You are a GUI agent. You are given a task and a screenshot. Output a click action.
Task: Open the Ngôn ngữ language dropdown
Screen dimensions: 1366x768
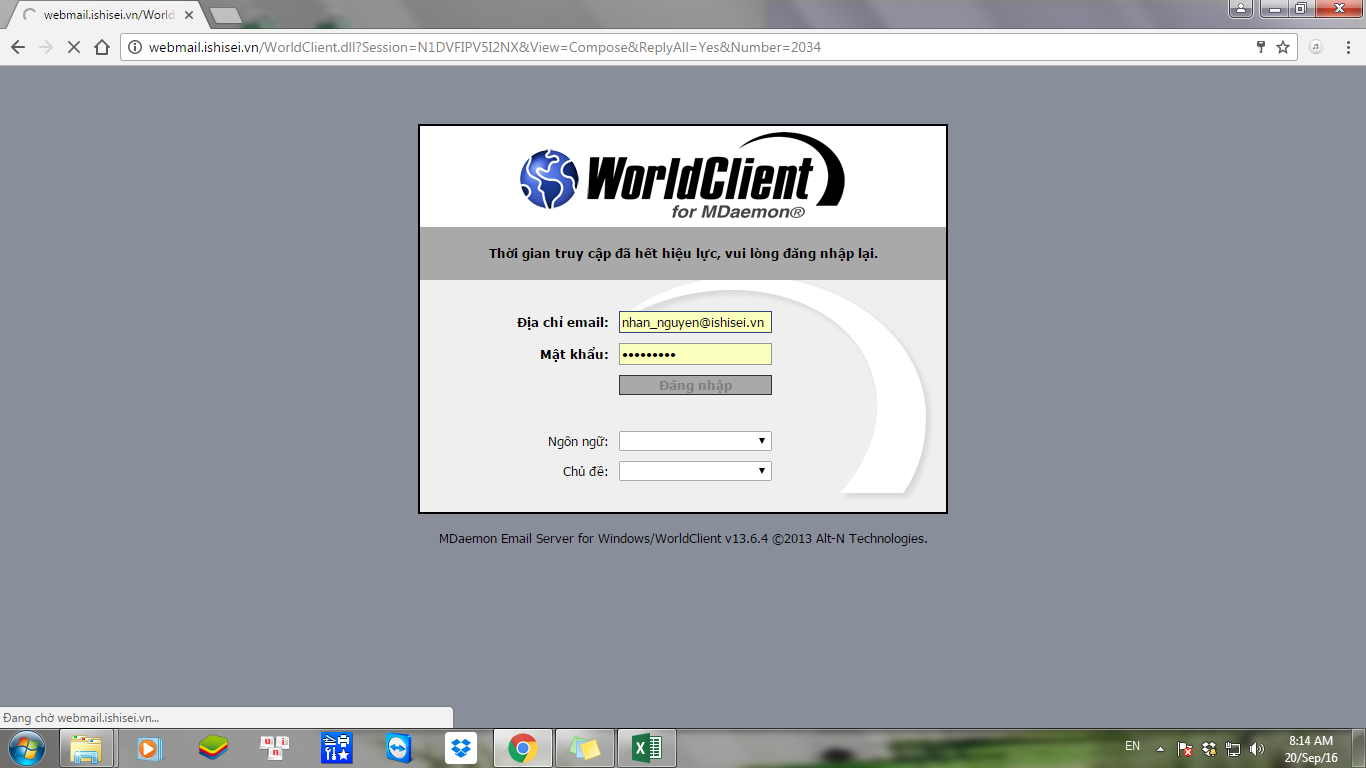(695, 441)
